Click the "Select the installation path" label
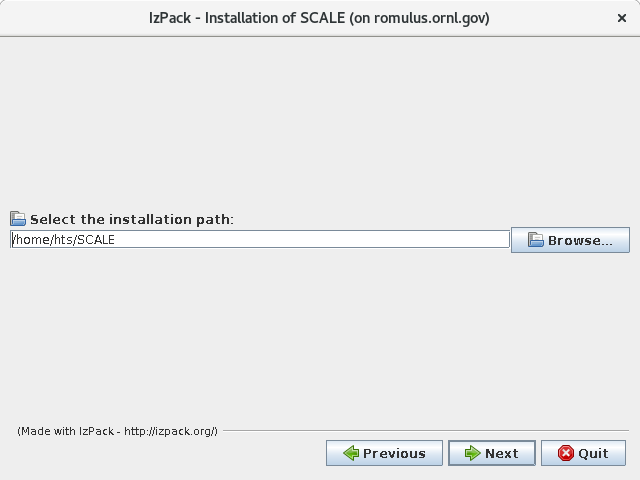This screenshot has width=640, height=480. (x=132, y=219)
